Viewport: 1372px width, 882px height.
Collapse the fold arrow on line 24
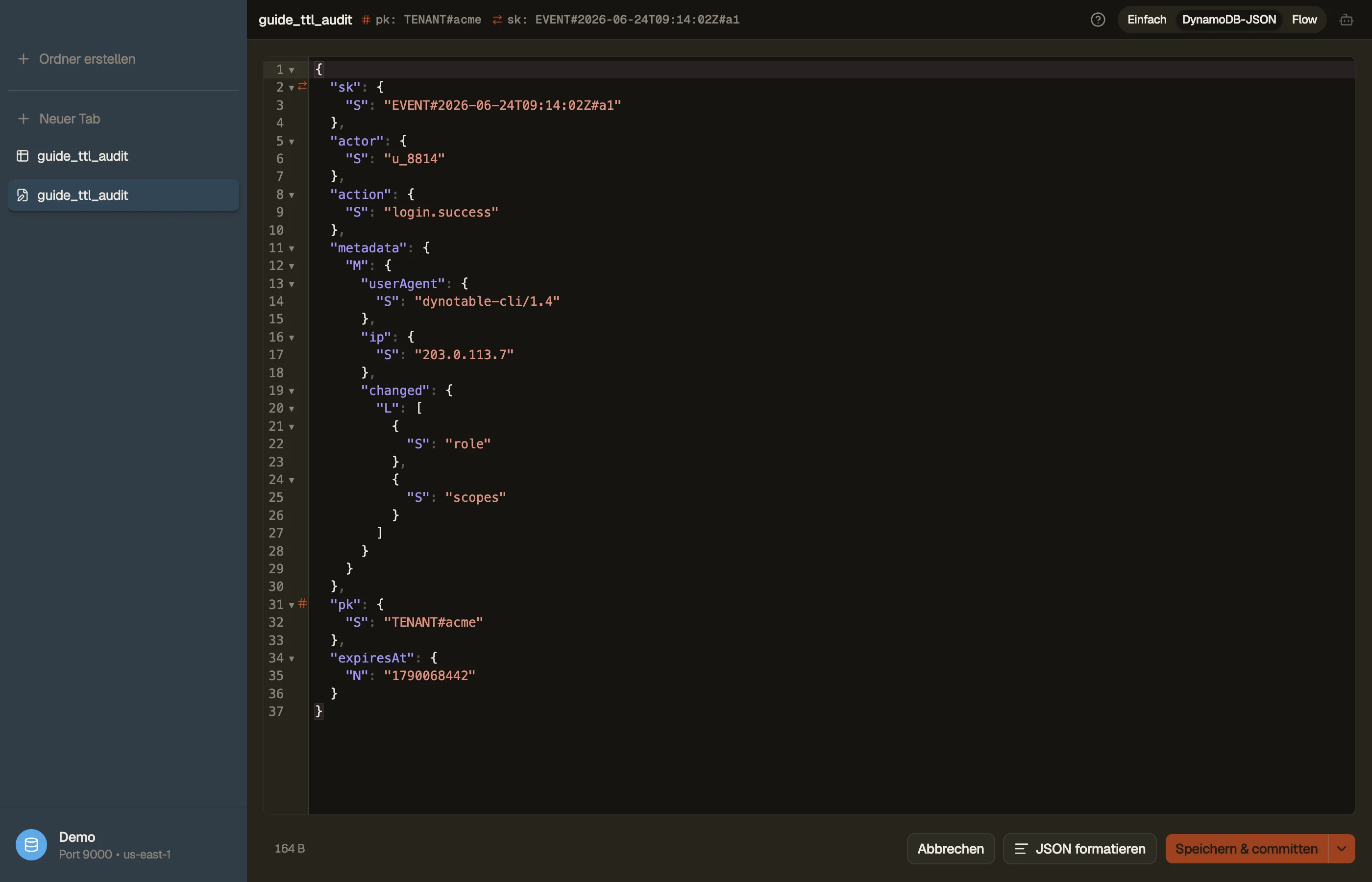(292, 480)
